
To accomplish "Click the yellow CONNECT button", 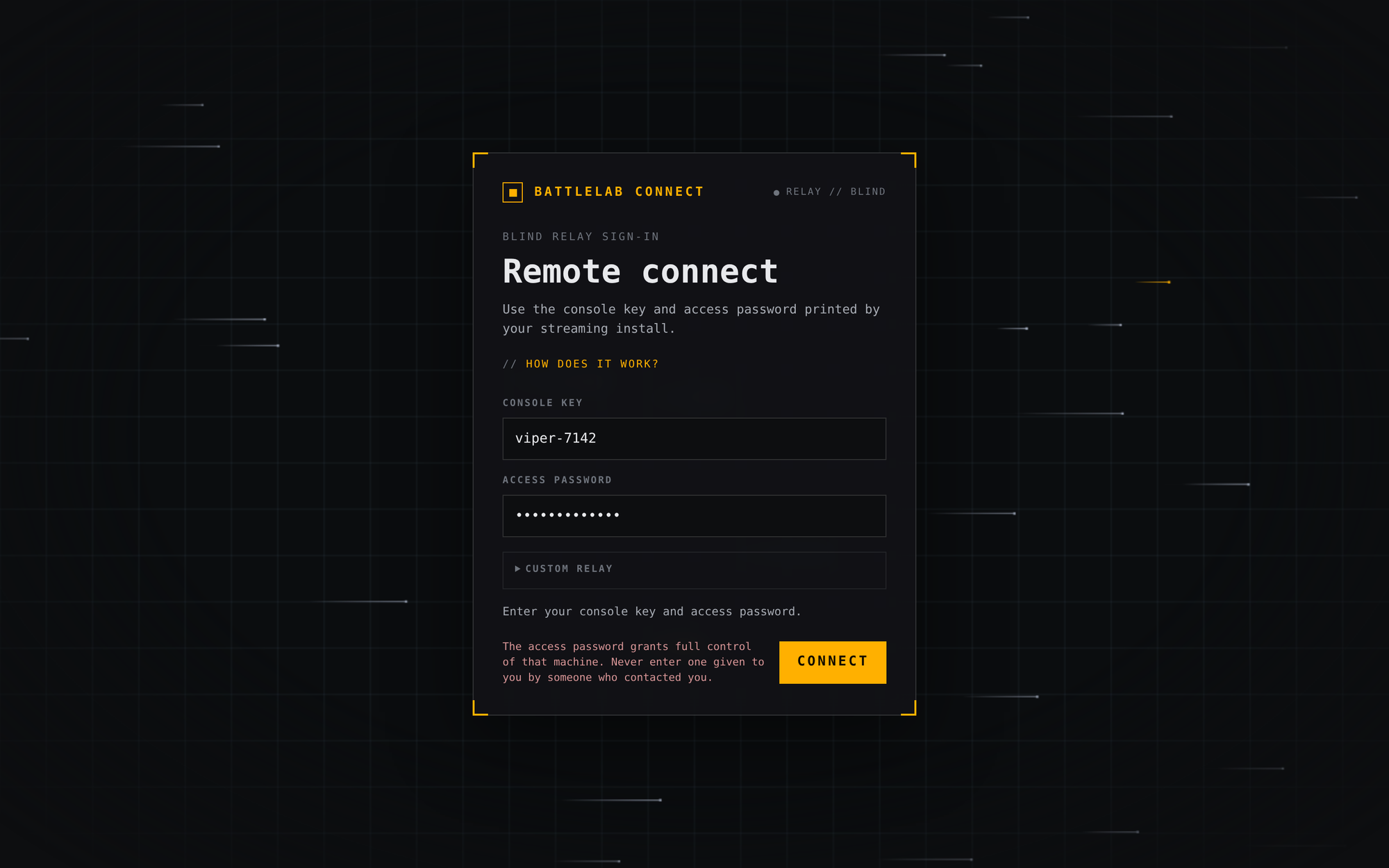I will (x=833, y=662).
